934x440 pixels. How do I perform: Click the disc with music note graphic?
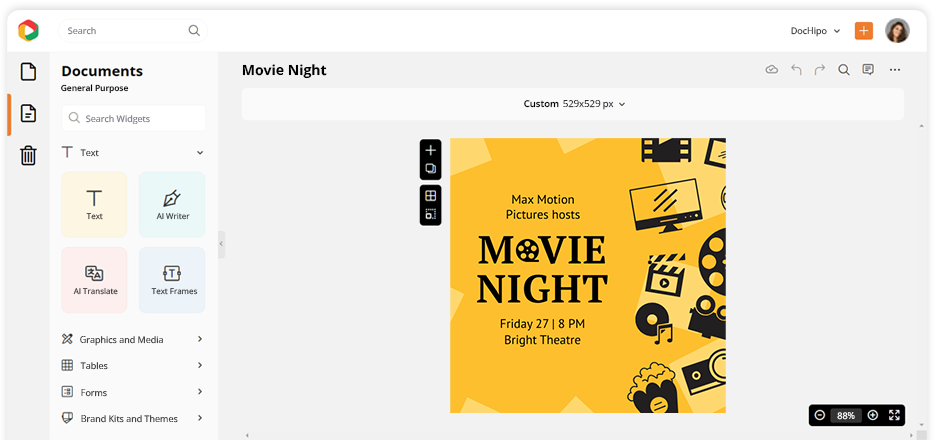coord(653,323)
